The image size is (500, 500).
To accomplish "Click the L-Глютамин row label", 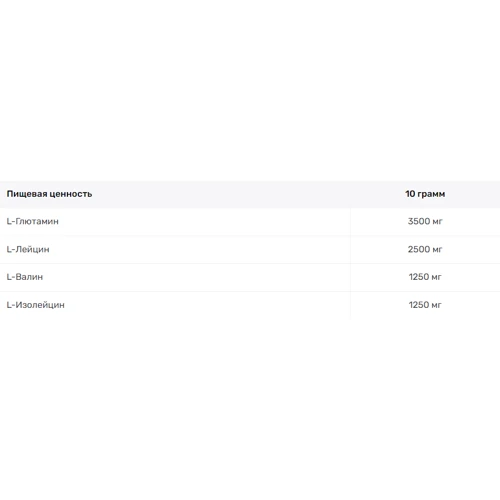I will [33, 221].
